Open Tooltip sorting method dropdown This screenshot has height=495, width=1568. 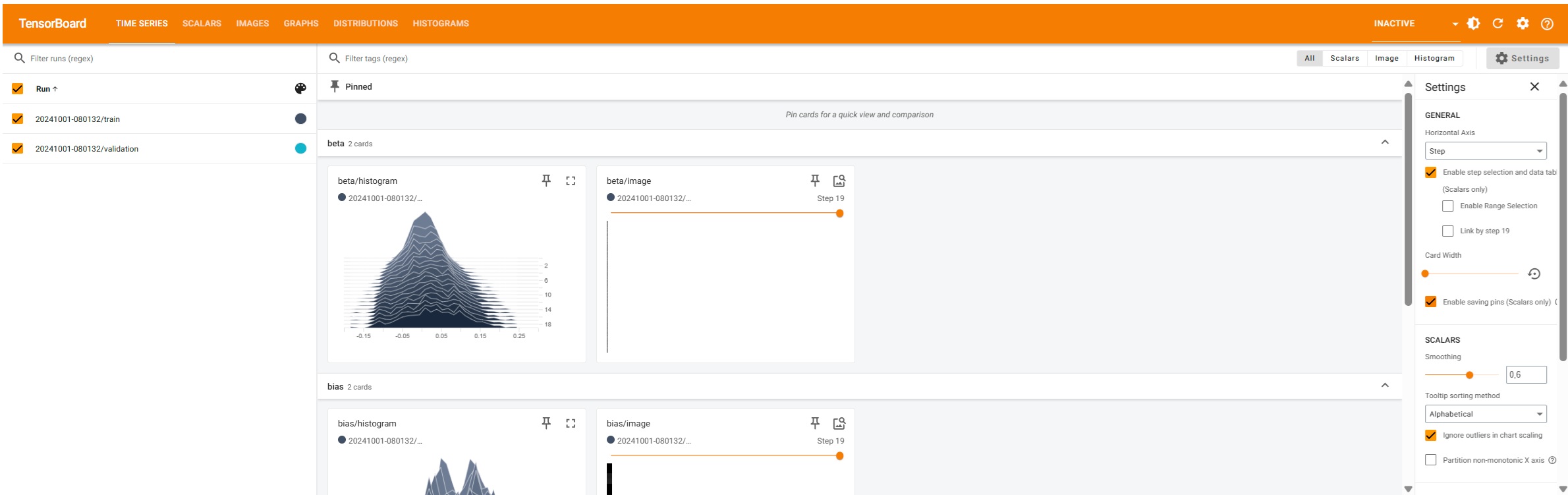point(1485,414)
